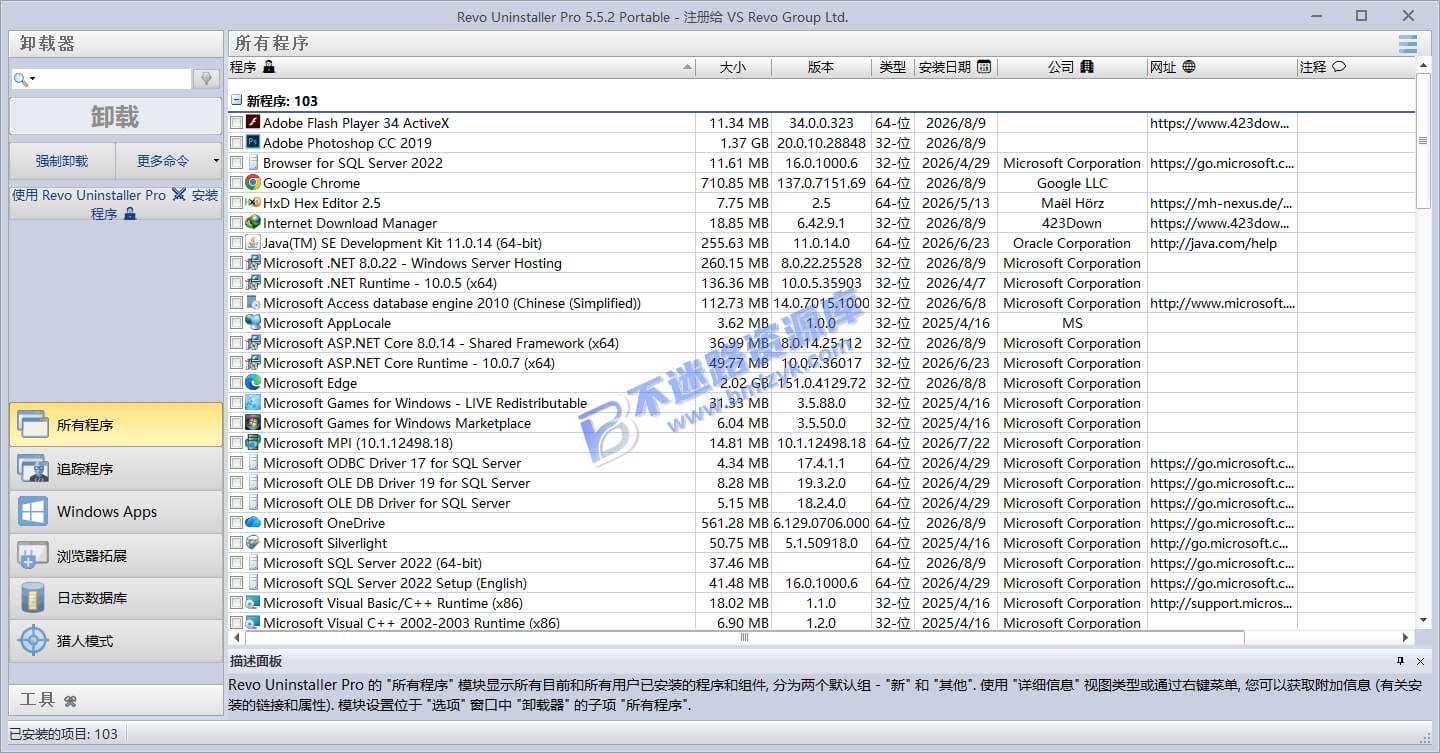This screenshot has height=753, width=1440.
Task: Click the Microsoft .NET 8.0.22 Hosting icon
Action: (253, 263)
